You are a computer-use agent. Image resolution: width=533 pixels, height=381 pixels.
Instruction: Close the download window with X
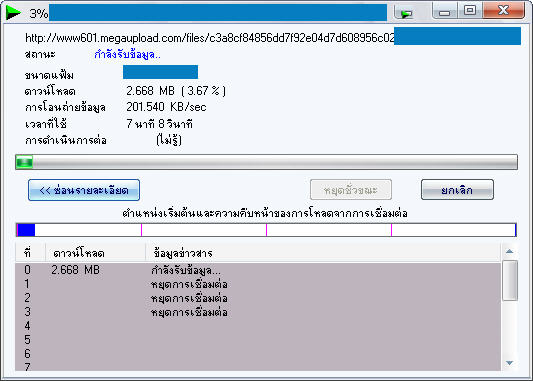tap(503, 11)
